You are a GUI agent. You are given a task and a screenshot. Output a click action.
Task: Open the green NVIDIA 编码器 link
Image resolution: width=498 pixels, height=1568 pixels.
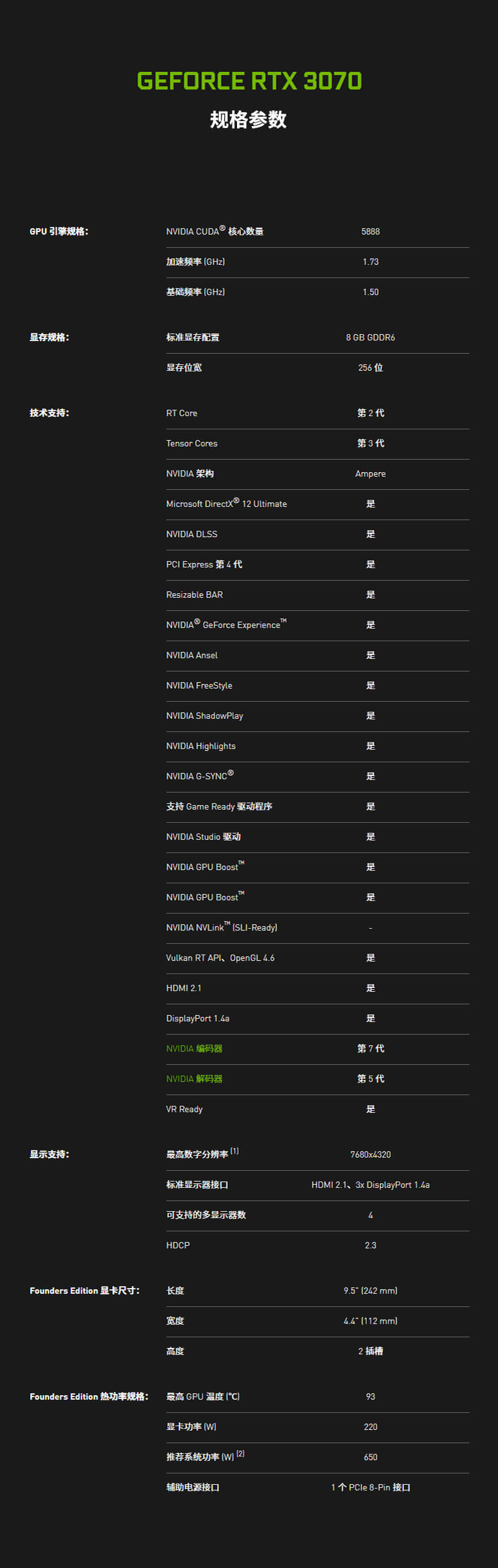tap(194, 1048)
